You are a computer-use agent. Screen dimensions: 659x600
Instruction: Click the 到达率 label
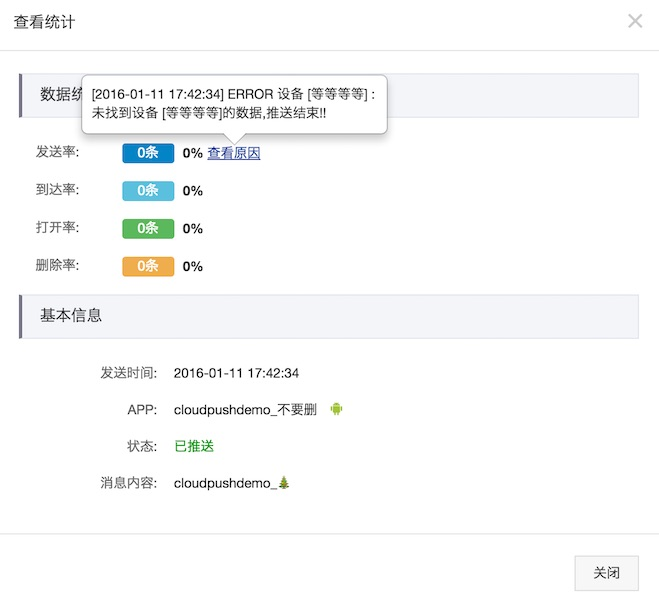[57, 190]
